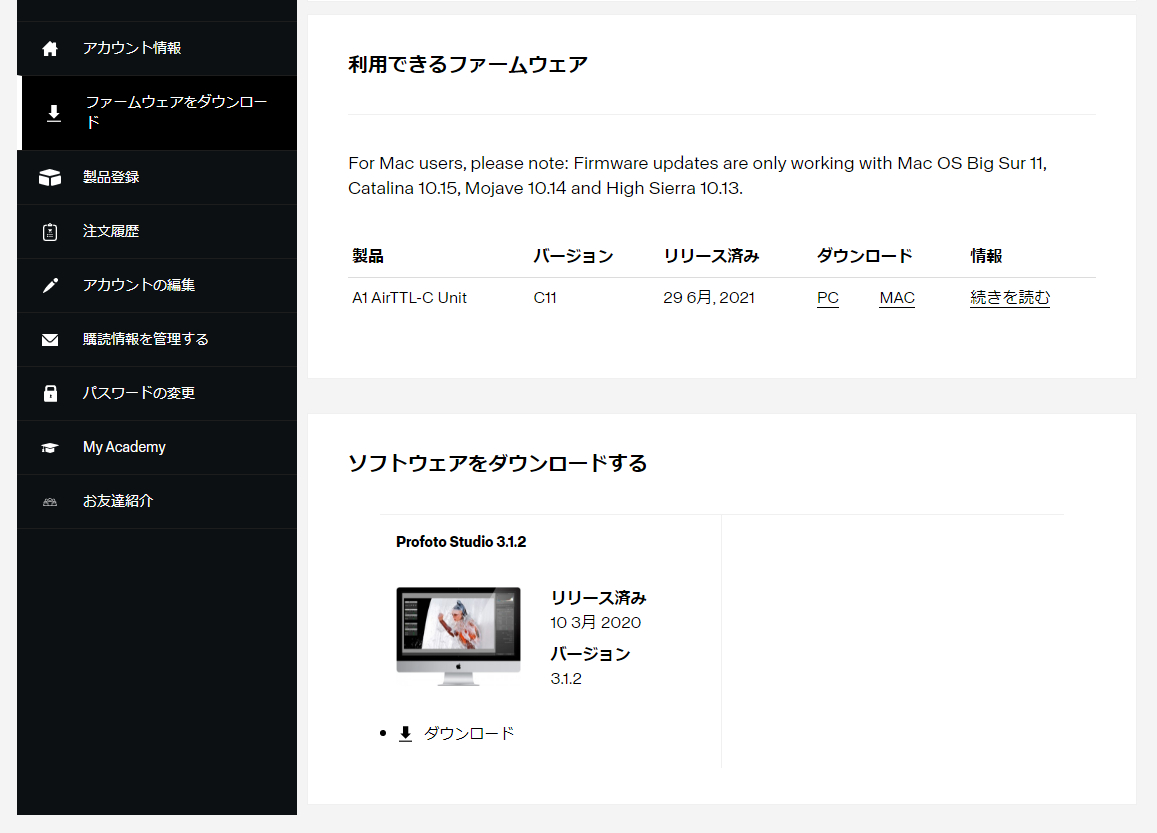Click release date 29 6月, 2021
Viewport: 1157px width, 833px height.
click(x=708, y=298)
